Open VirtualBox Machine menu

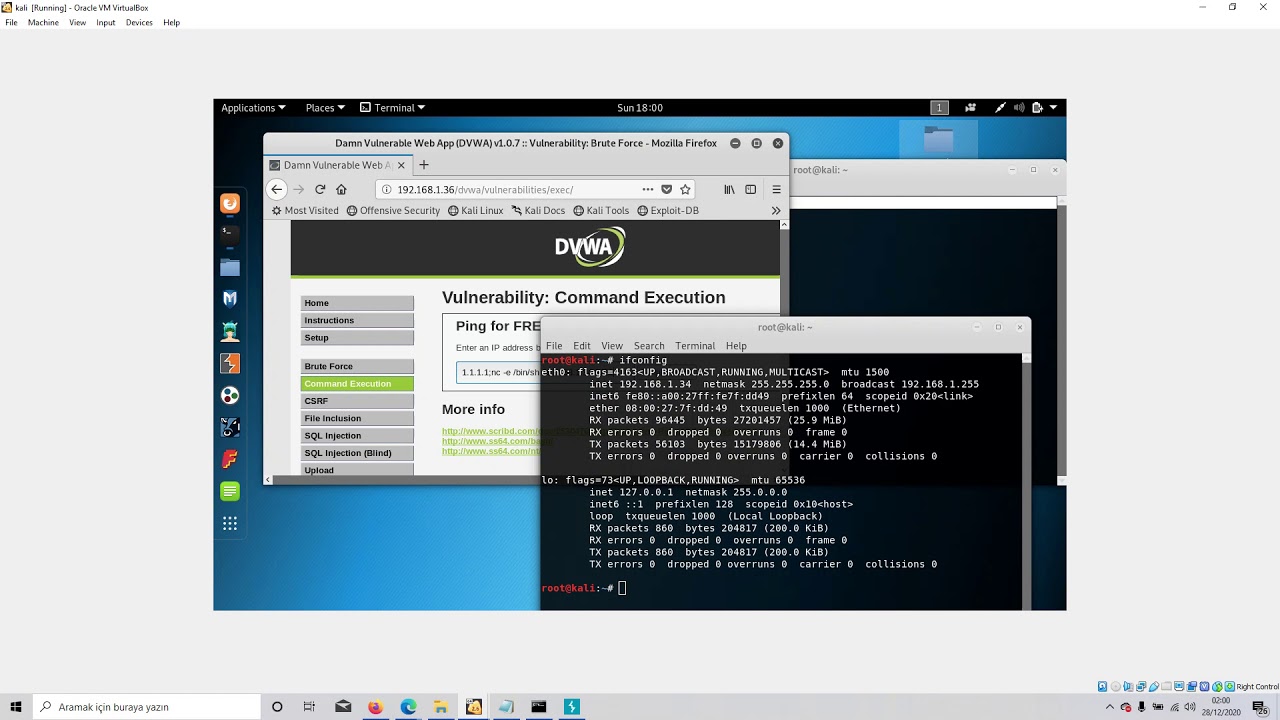click(43, 22)
